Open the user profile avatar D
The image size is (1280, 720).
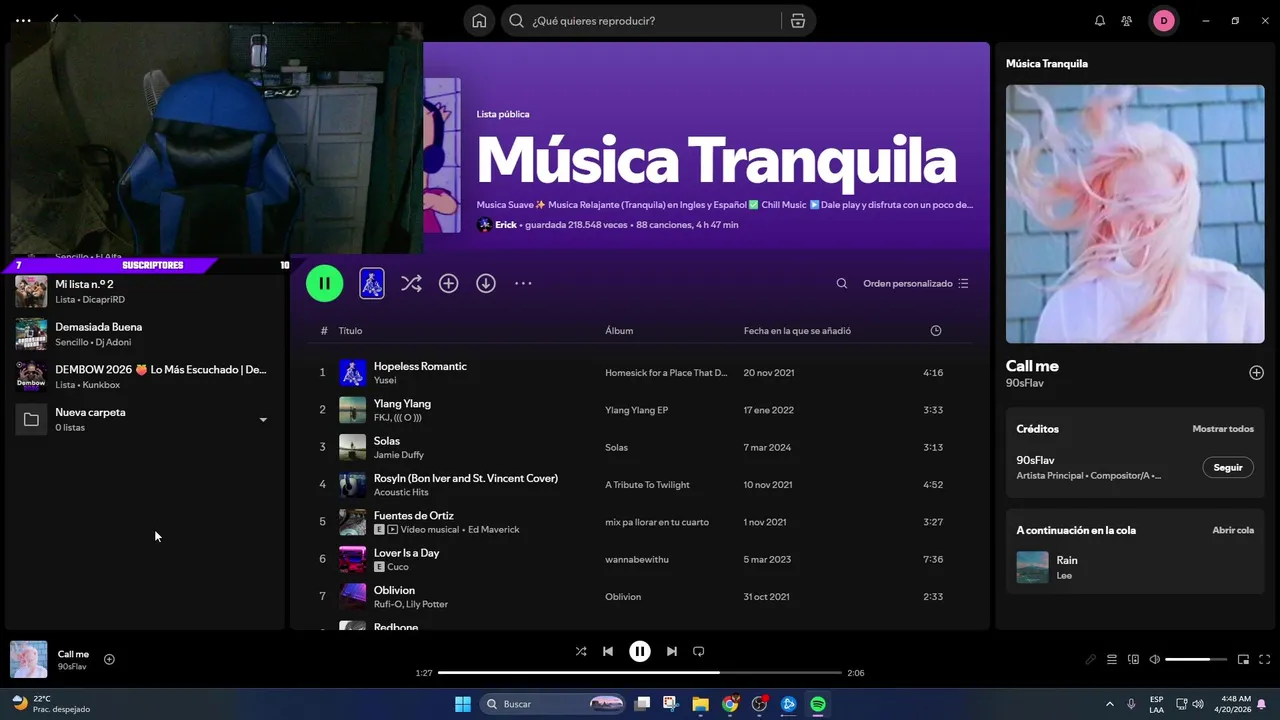pos(1164,21)
